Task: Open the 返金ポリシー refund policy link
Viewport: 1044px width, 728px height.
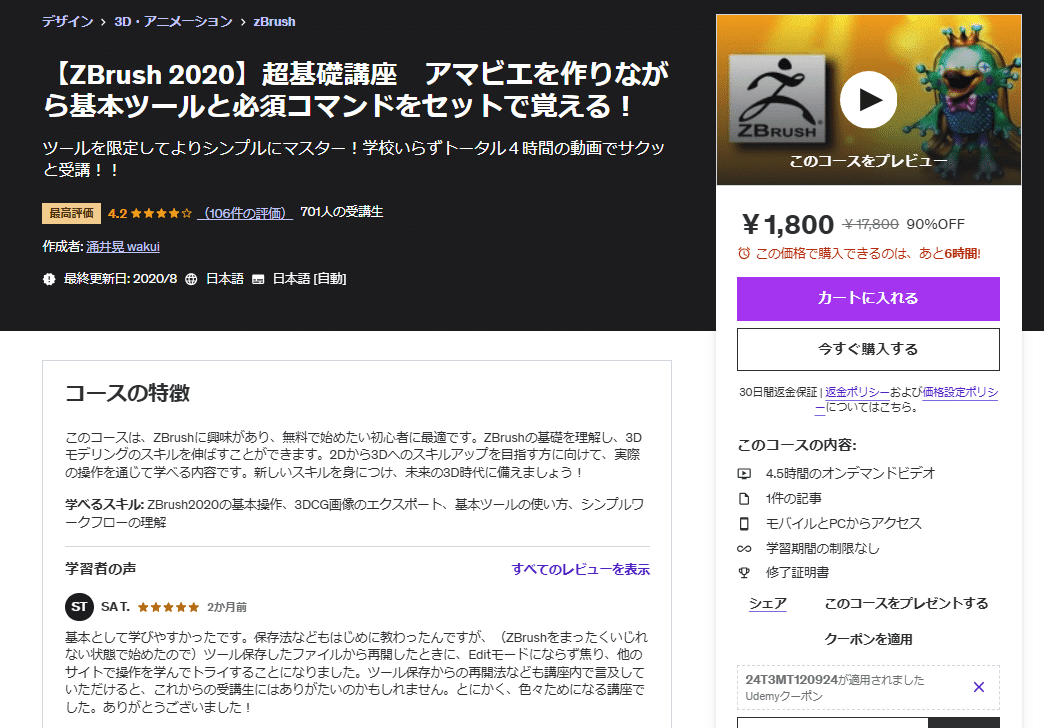Action: tap(857, 392)
